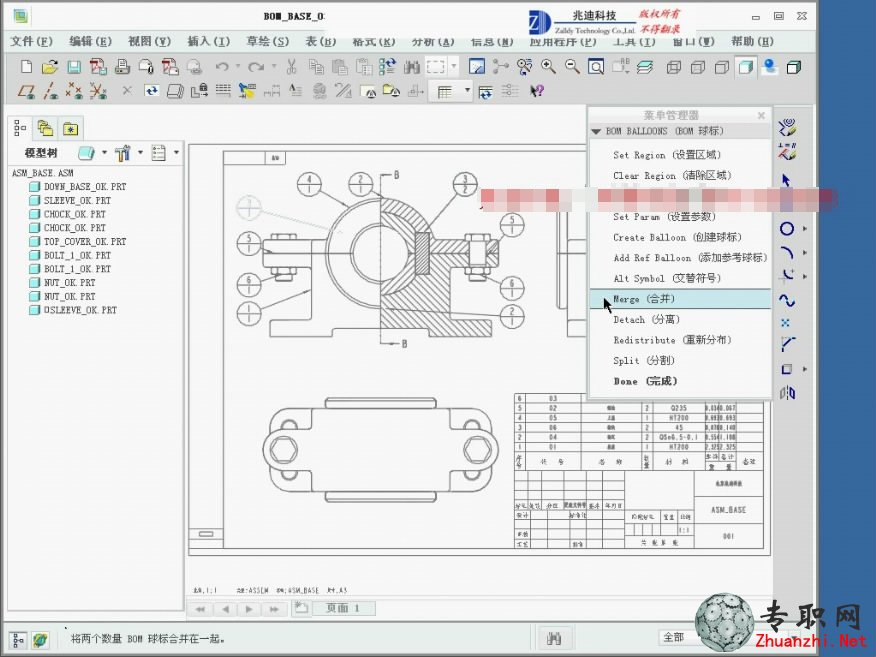Click the table insert toolbar icon
The image size is (876, 657).
(x=445, y=91)
